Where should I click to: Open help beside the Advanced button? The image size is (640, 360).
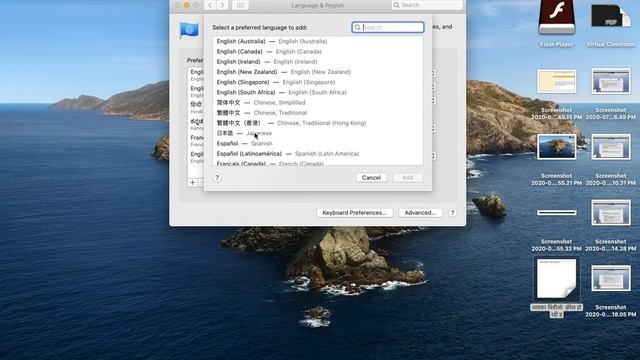tap(452, 213)
